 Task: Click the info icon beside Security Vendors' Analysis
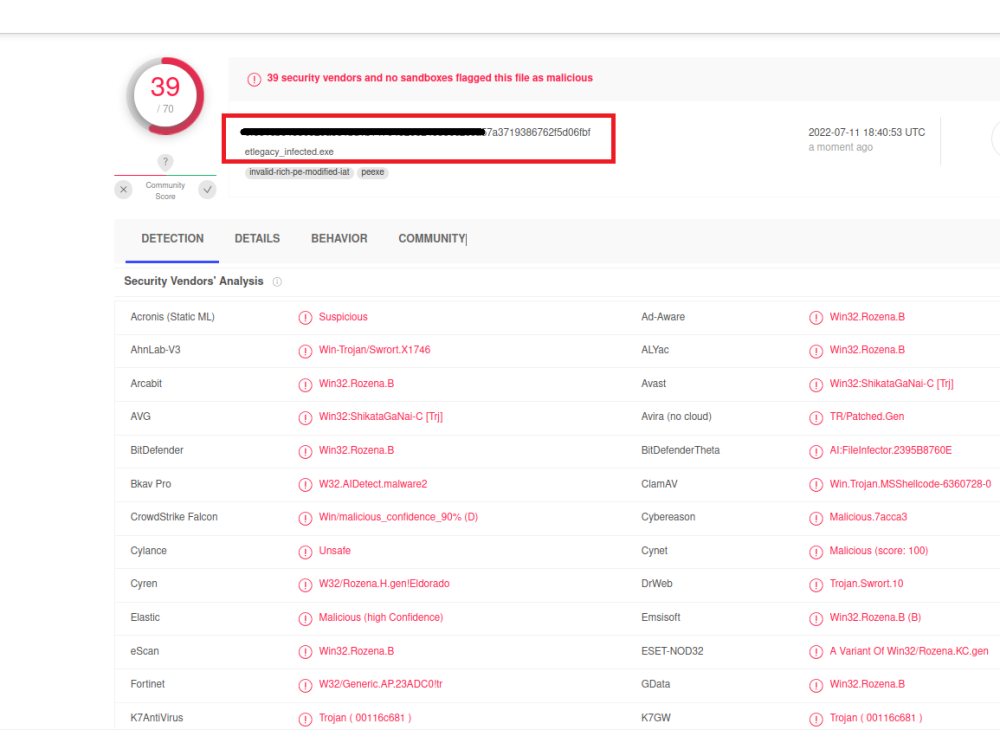point(277,282)
